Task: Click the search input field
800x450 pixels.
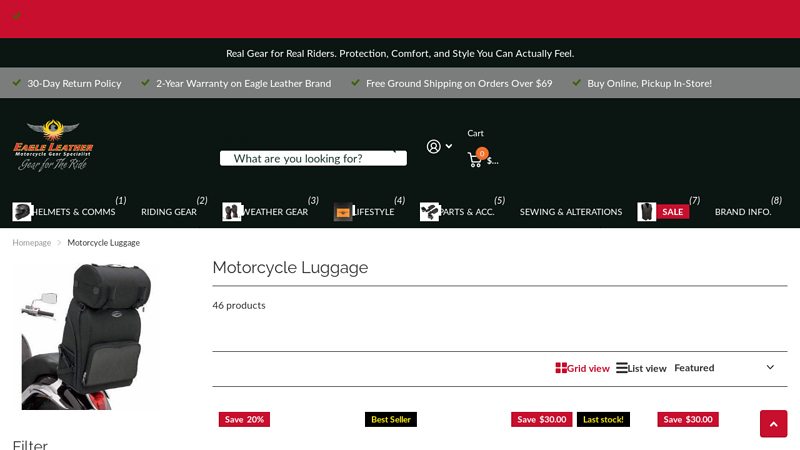Action: [312, 158]
